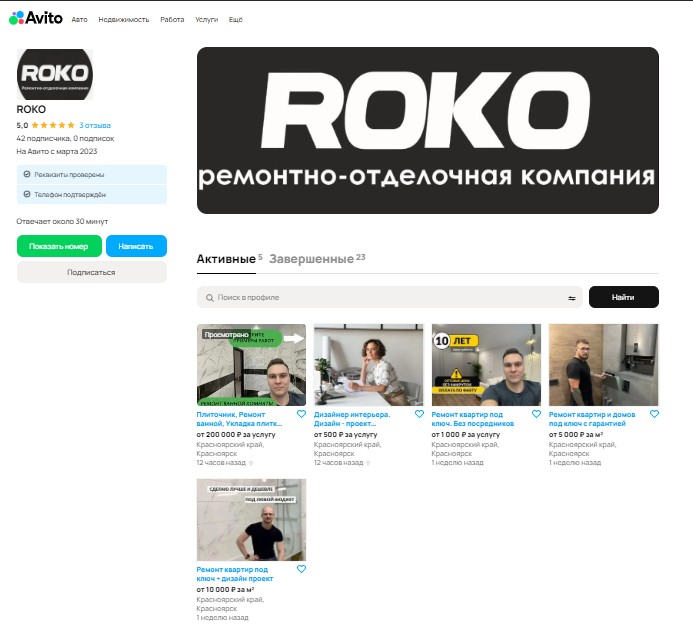Open search filter settings icon
This screenshot has width=693, height=631.
572,298
